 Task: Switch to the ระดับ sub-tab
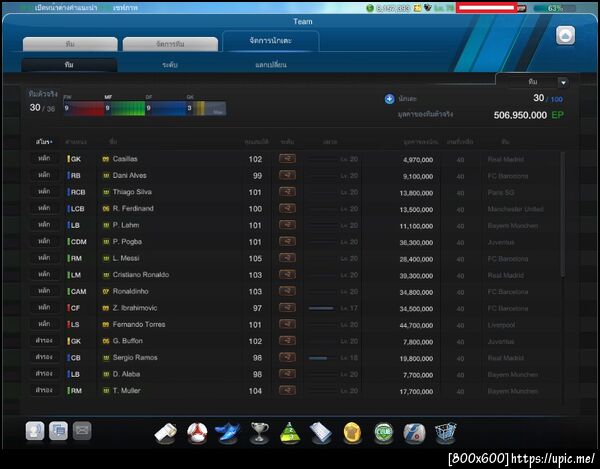(170, 65)
